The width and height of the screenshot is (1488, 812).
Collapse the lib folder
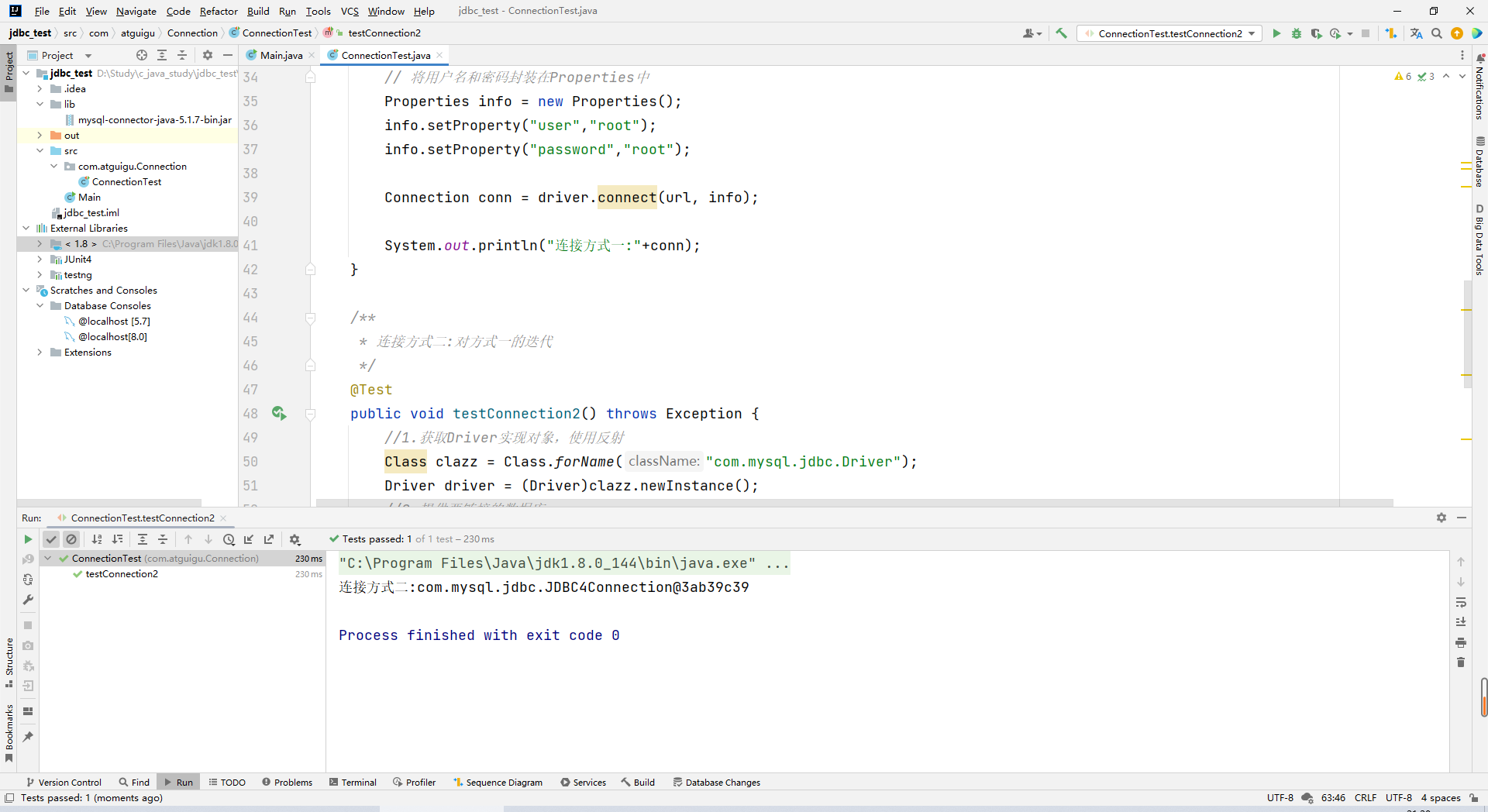click(x=40, y=105)
